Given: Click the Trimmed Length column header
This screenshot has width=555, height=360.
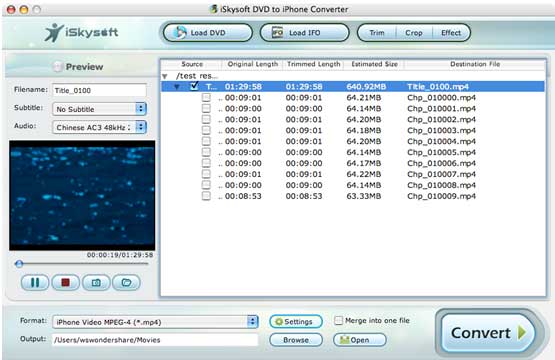Looking at the screenshot, I should tap(313, 64).
